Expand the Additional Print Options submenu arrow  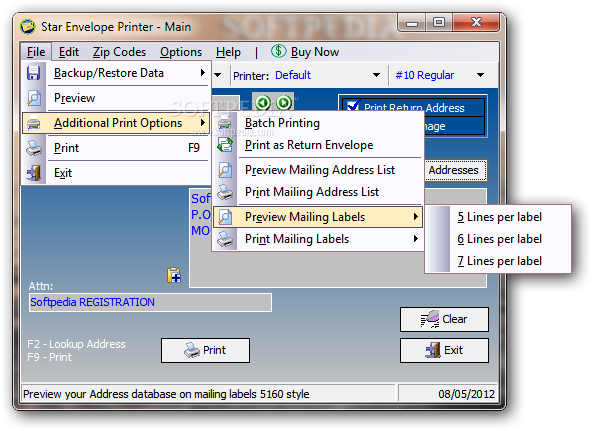click(x=203, y=123)
